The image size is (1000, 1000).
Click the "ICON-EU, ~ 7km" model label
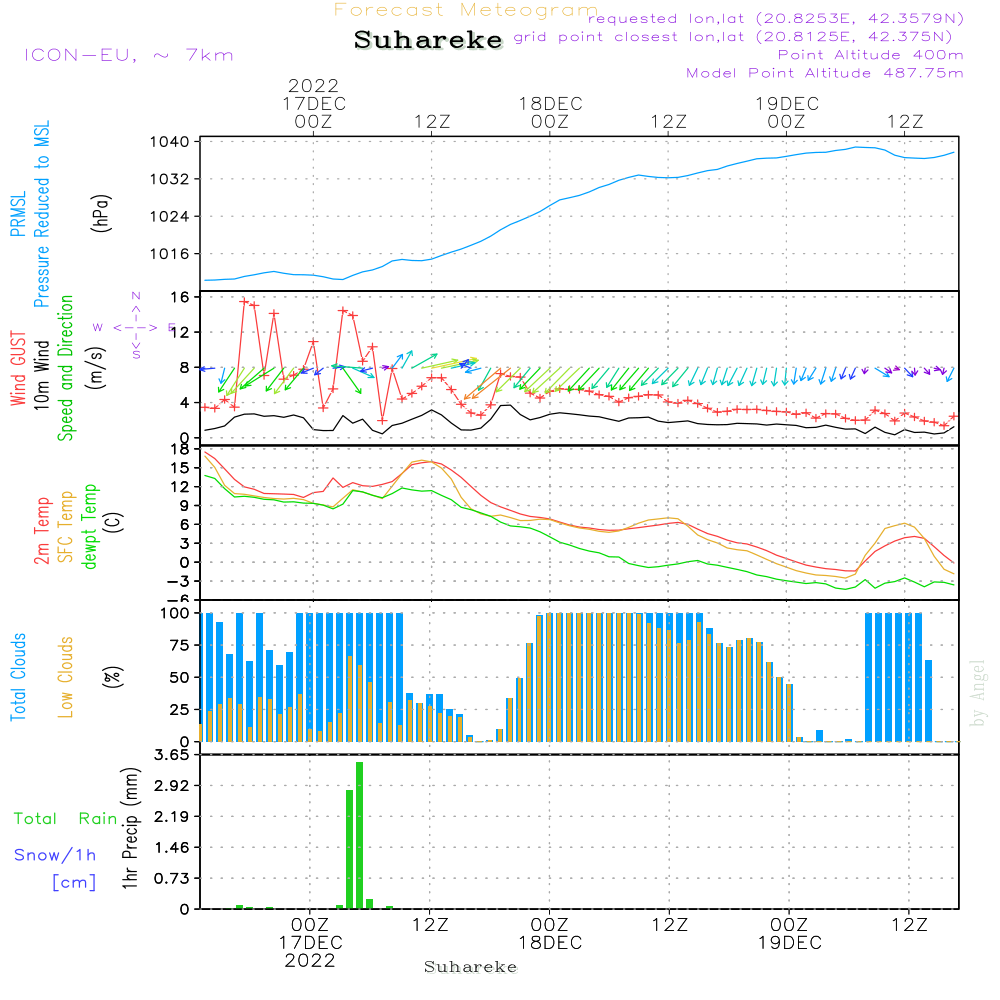point(129,55)
